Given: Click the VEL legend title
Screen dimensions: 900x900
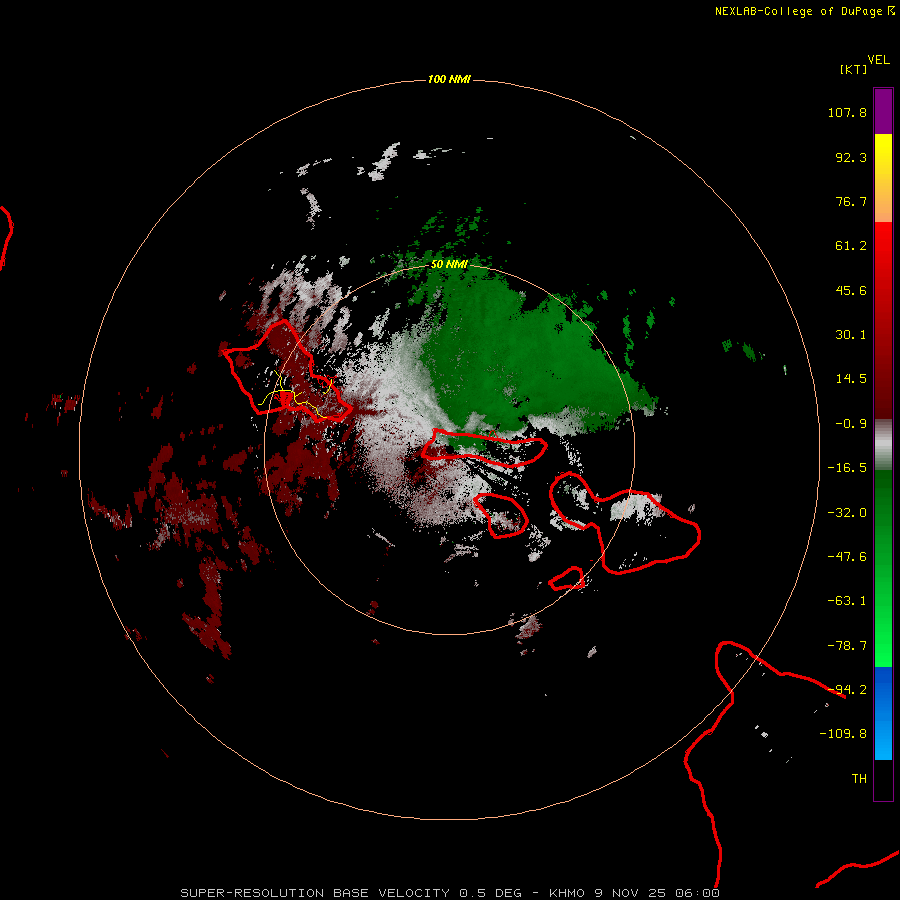Looking at the screenshot, I should click(878, 60).
